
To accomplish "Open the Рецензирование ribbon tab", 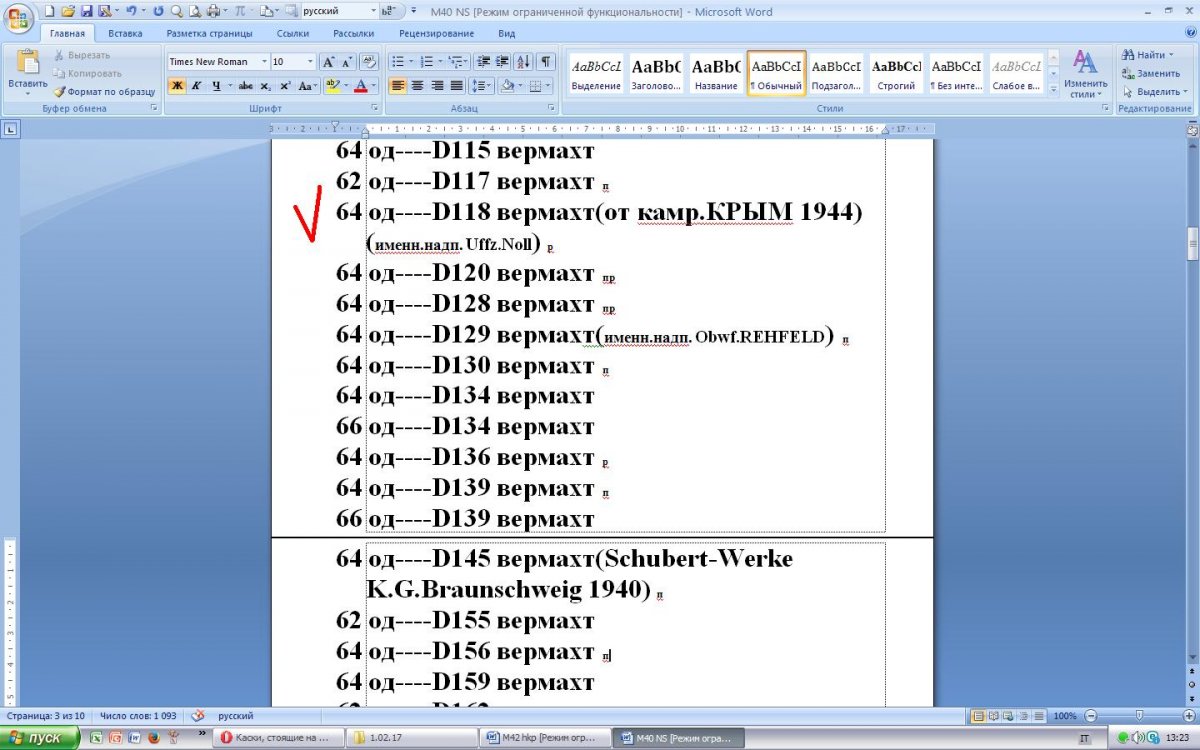I will 436,33.
